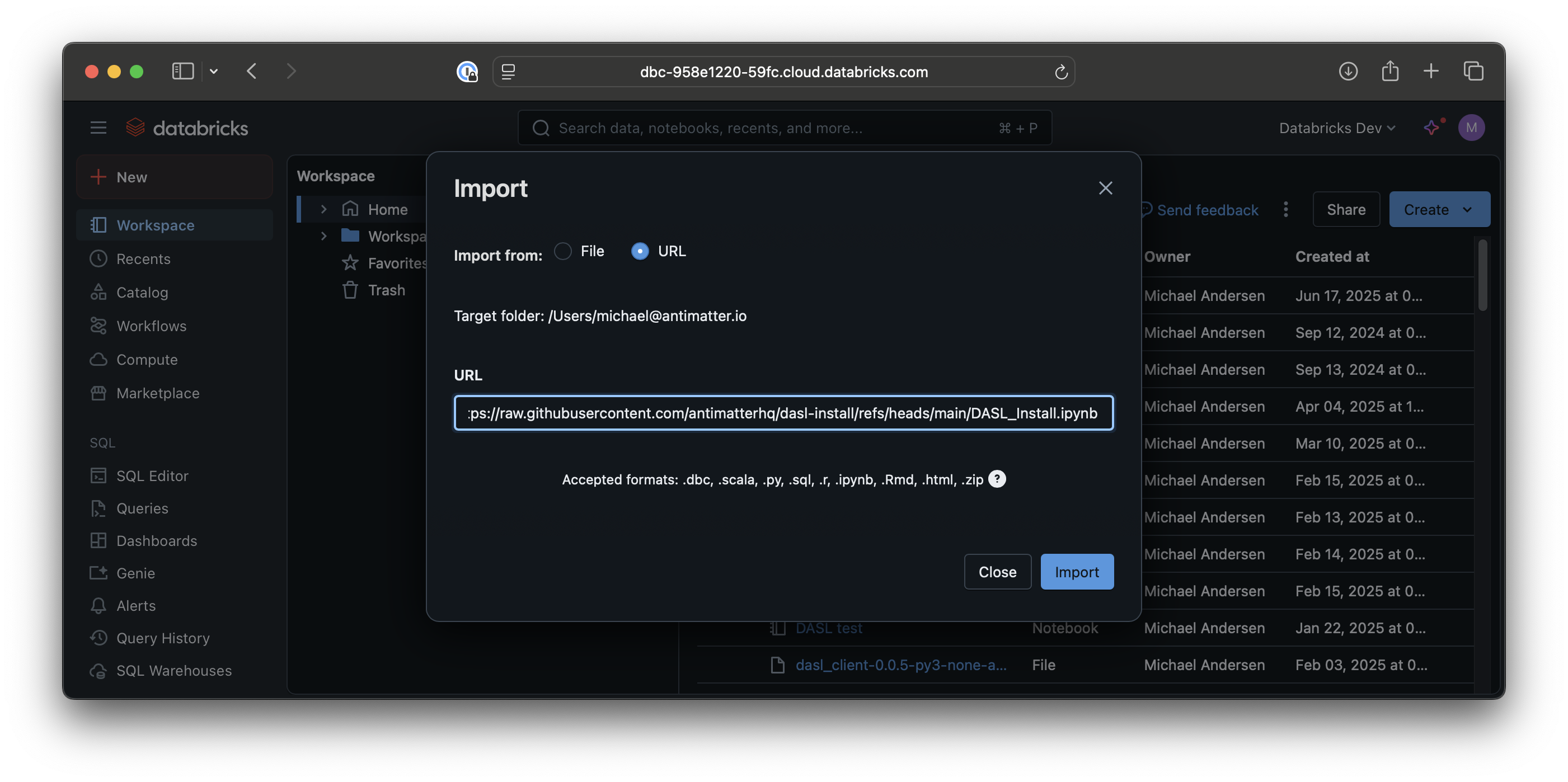Viewport: 1568px width, 782px height.
Task: Click the Recents clock icon
Action: coord(98,258)
